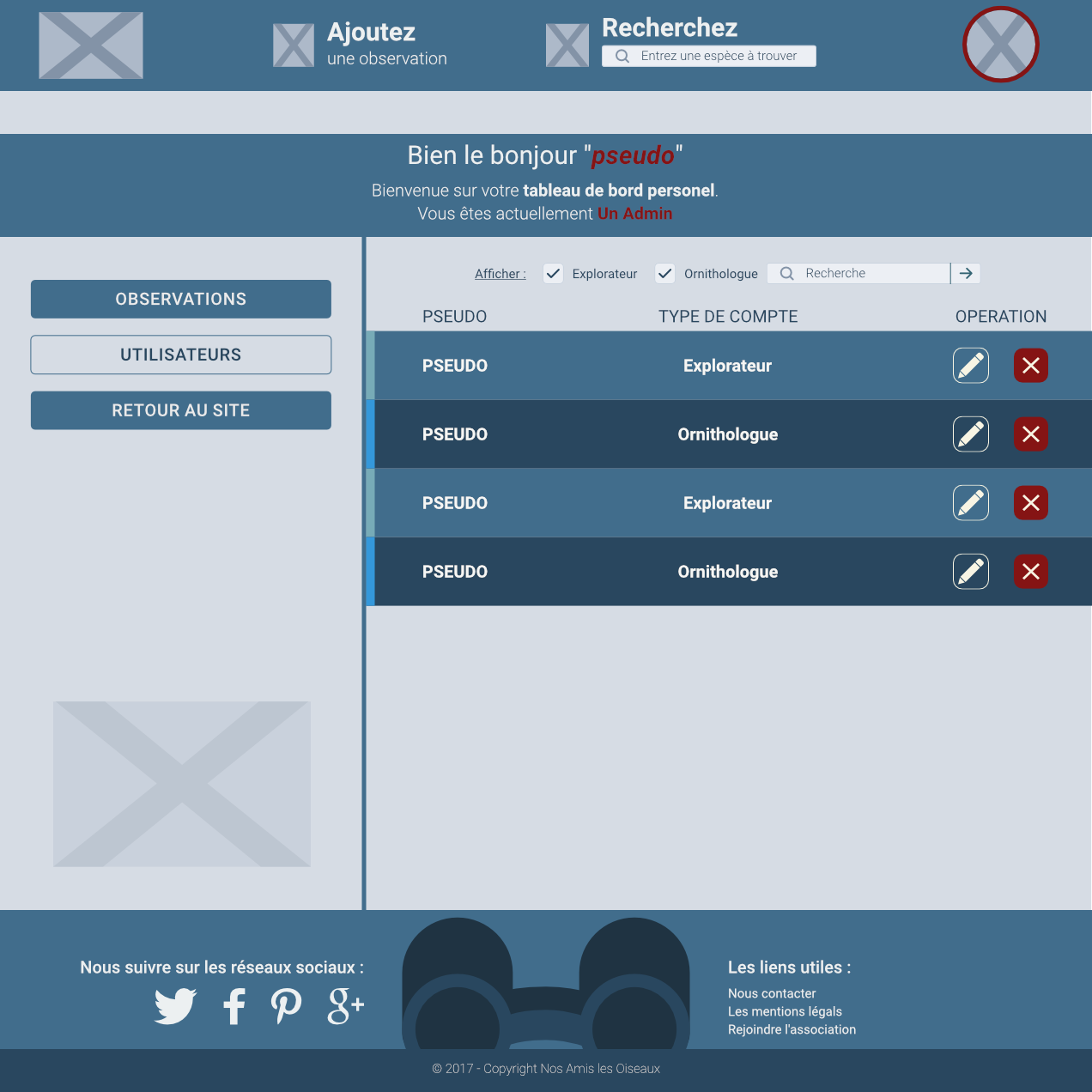The image size is (1092, 1092).
Task: Submit user search with arrow button
Action: pyautogui.click(x=966, y=273)
